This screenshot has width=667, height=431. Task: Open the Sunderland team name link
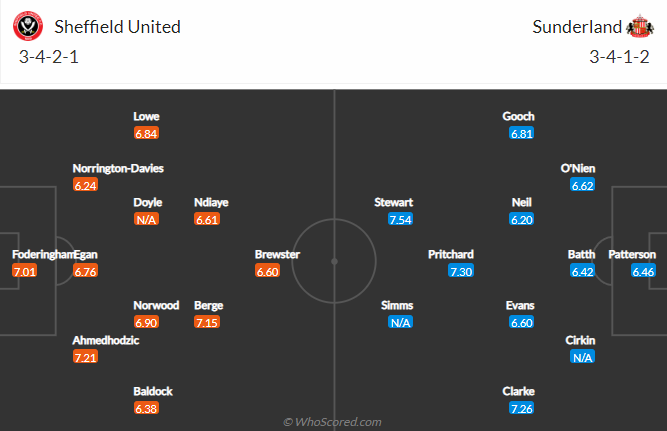coord(577,27)
